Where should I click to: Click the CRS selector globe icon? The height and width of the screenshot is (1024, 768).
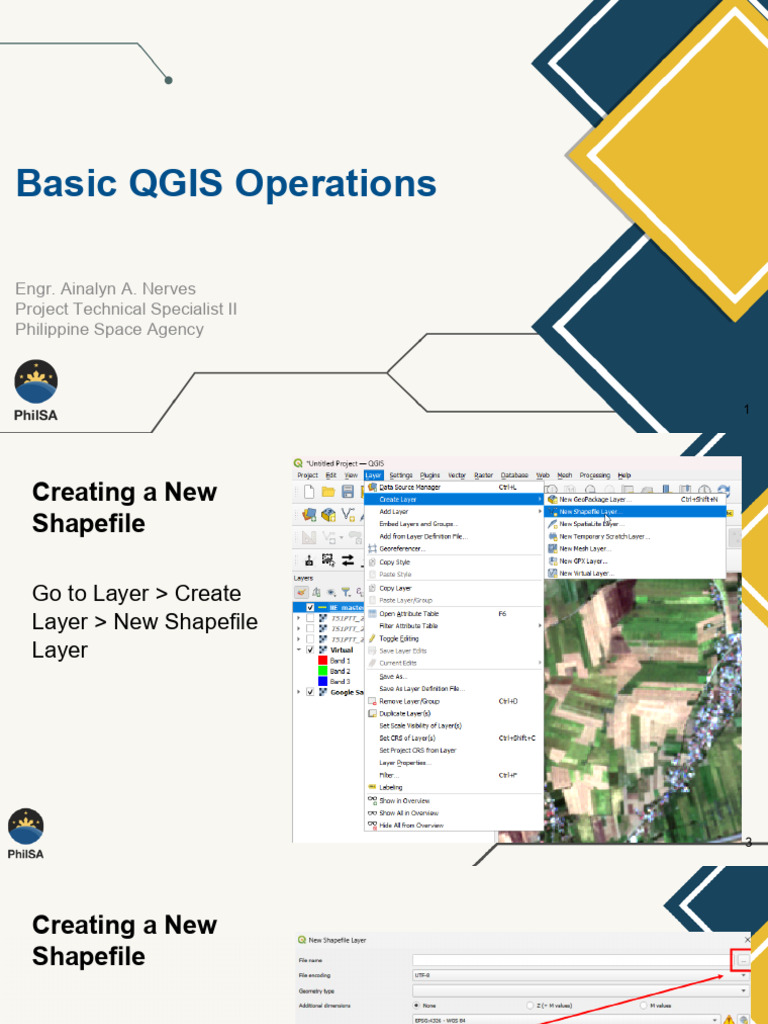click(743, 1019)
